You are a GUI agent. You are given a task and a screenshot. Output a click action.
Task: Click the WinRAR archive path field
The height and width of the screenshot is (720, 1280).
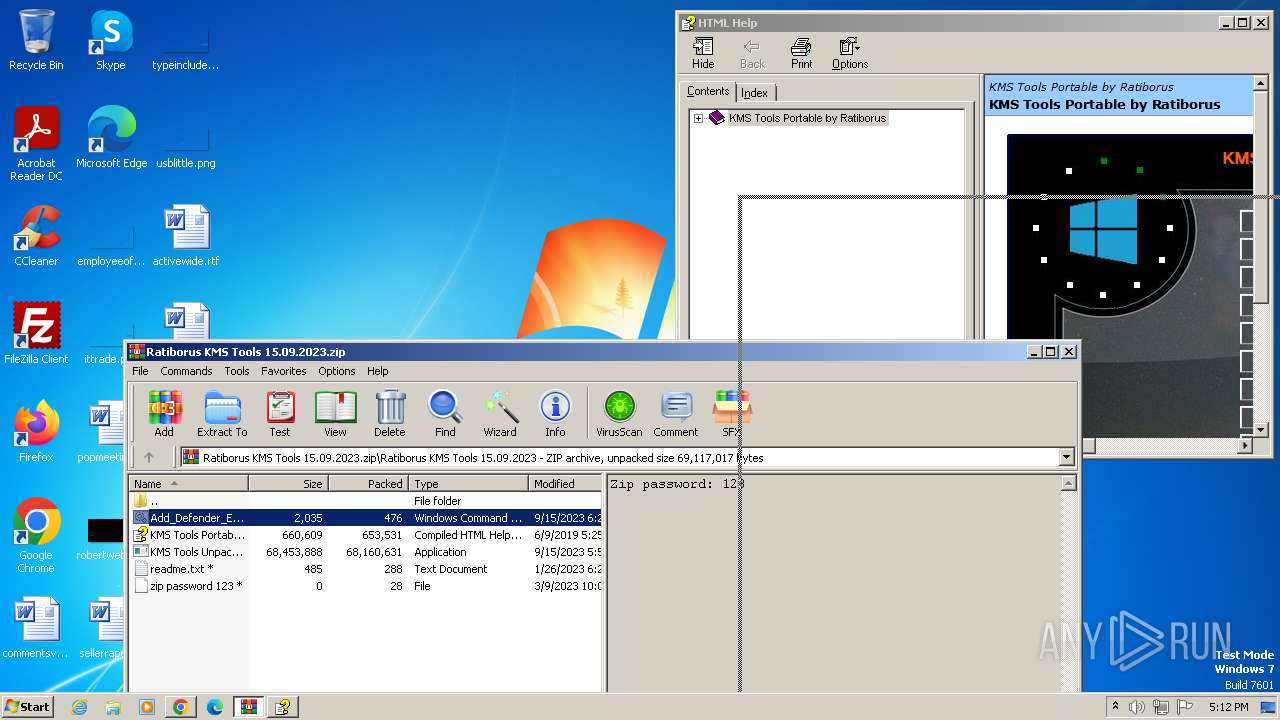(627, 457)
